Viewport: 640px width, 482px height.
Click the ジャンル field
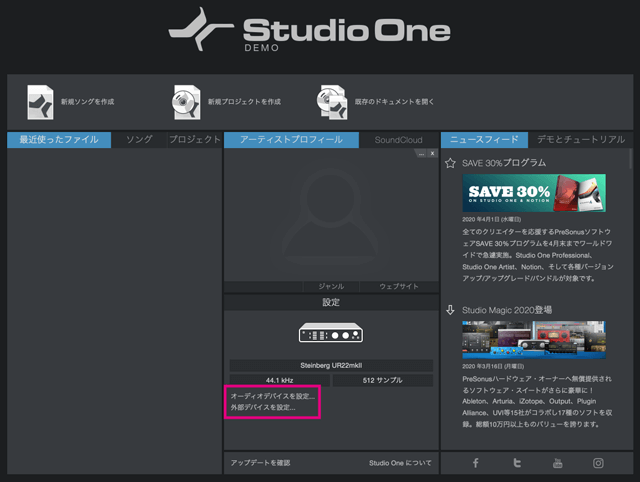tap(331, 287)
